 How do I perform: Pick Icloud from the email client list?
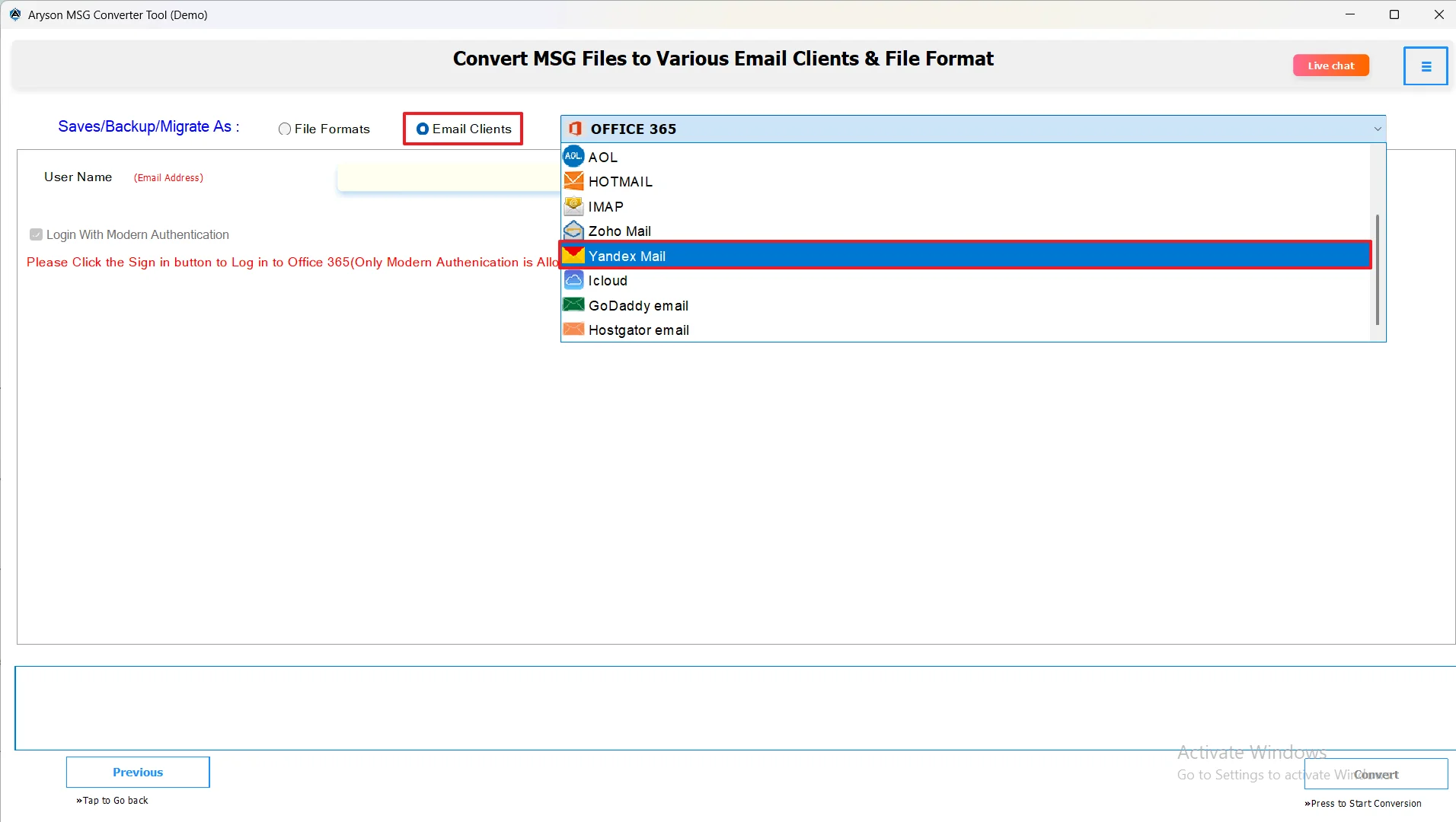coord(966,280)
